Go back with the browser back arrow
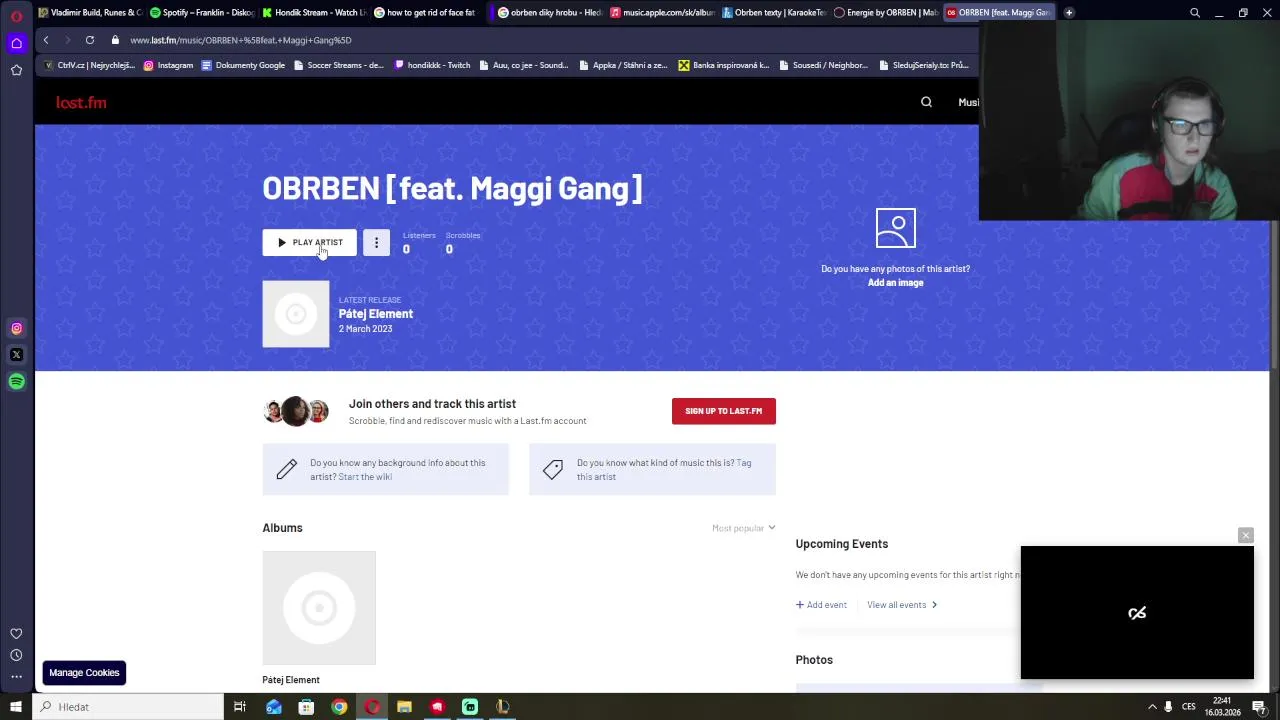 tap(46, 40)
